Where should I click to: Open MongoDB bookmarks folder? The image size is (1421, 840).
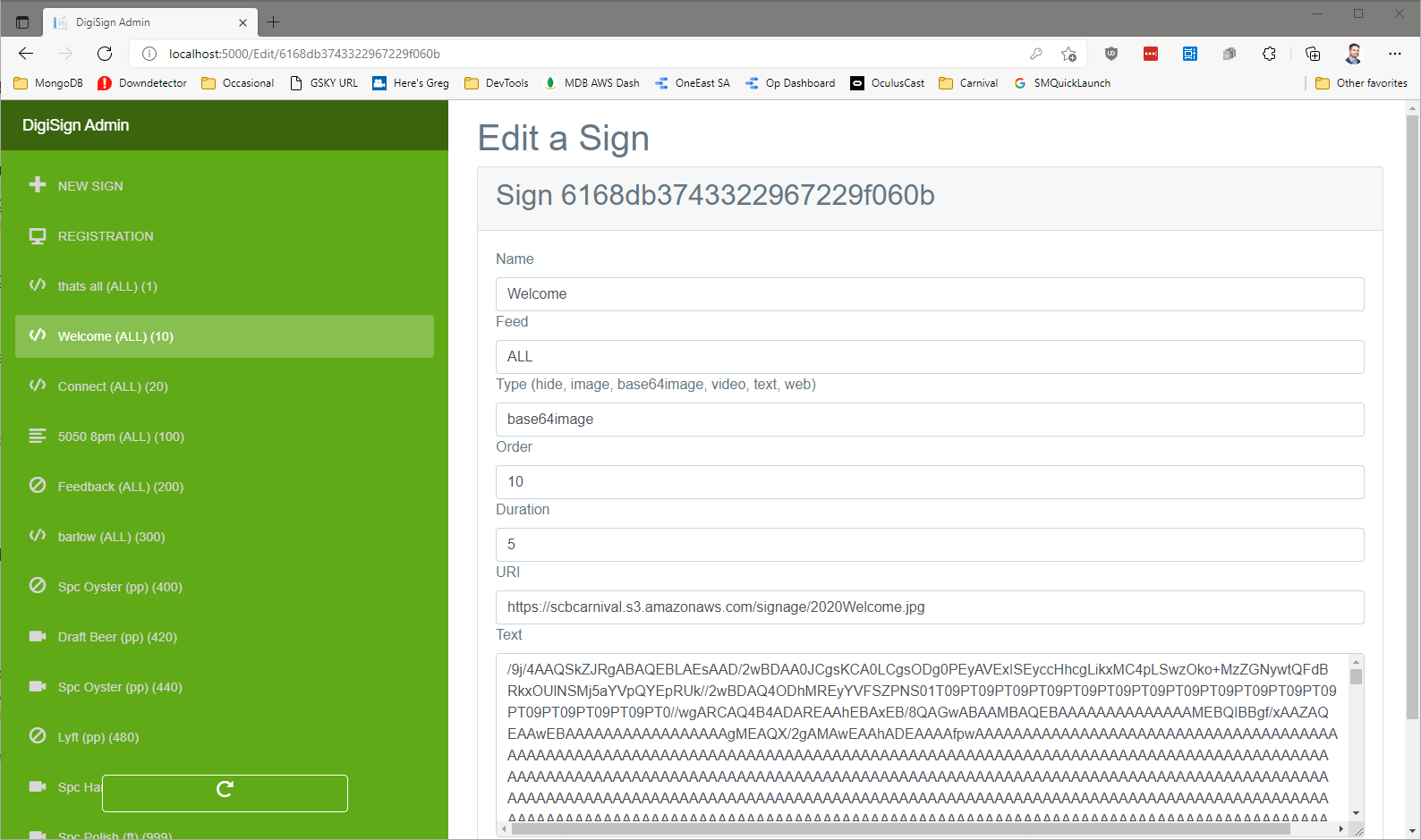pos(48,83)
